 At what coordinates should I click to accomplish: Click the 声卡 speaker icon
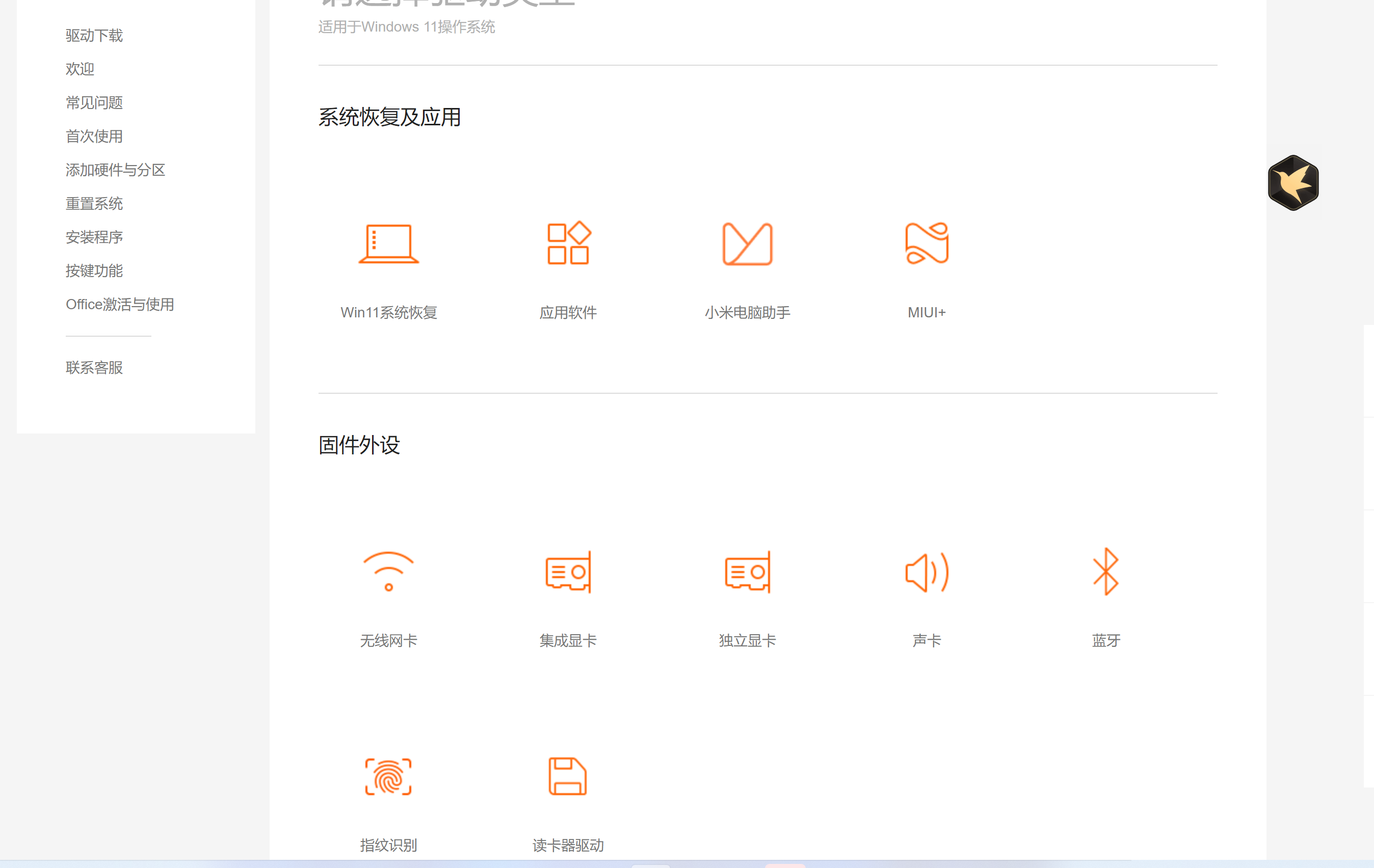tap(927, 572)
